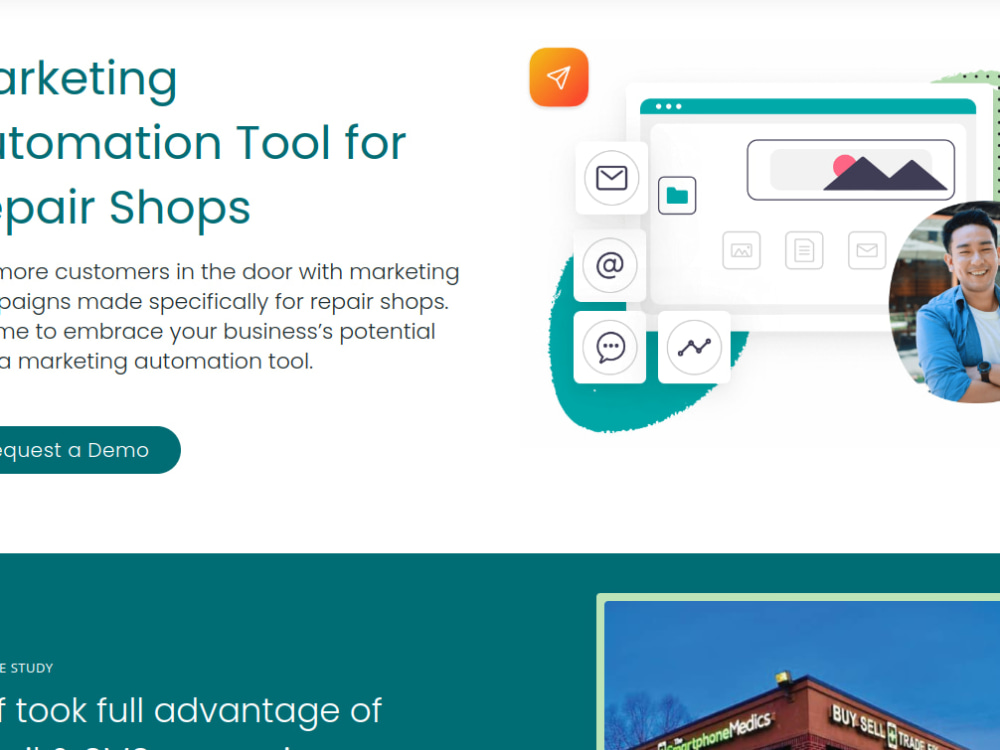Click the smiling man portrait photo
Screen dimensions: 1000x750
(945, 302)
